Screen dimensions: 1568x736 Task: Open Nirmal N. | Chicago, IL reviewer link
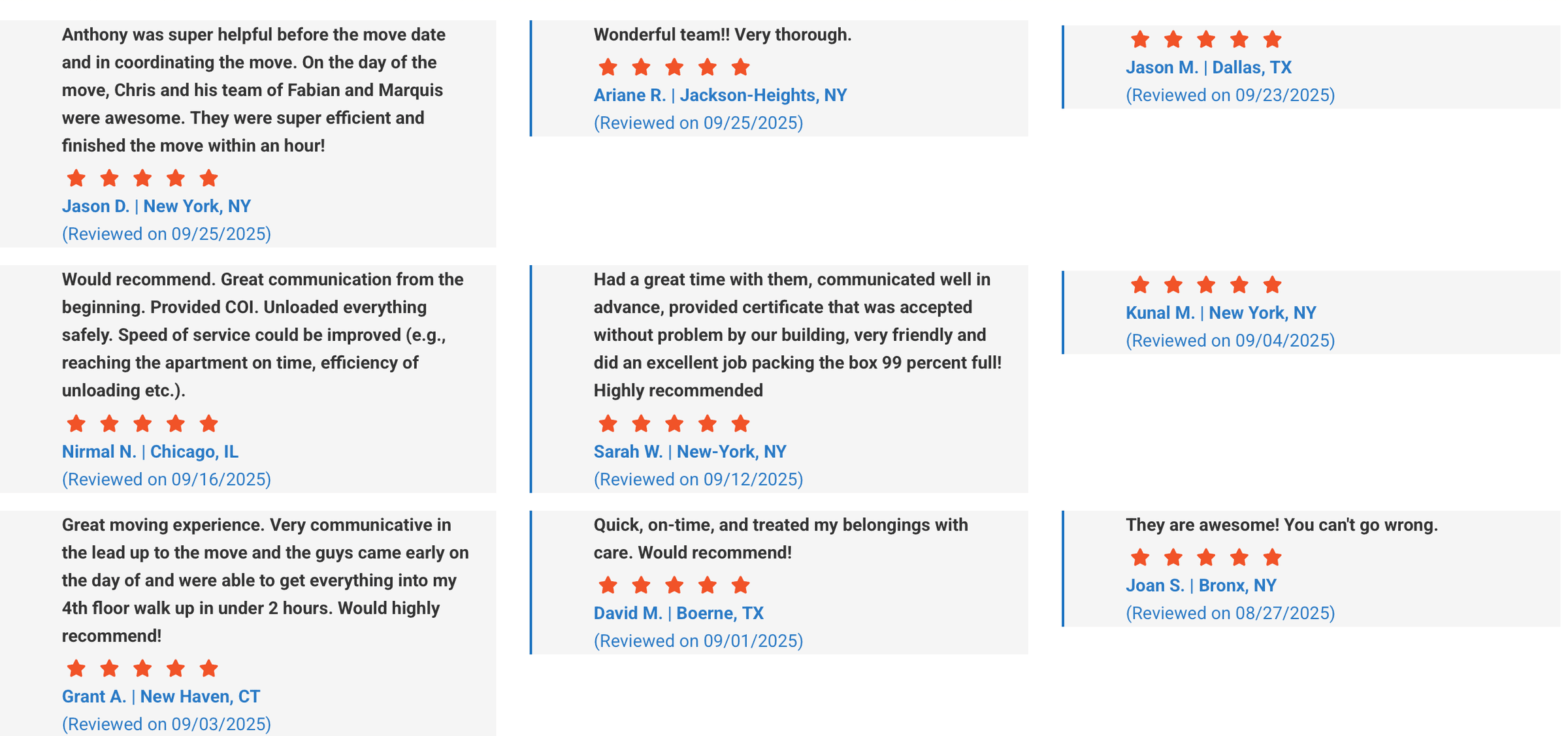pyautogui.click(x=150, y=452)
